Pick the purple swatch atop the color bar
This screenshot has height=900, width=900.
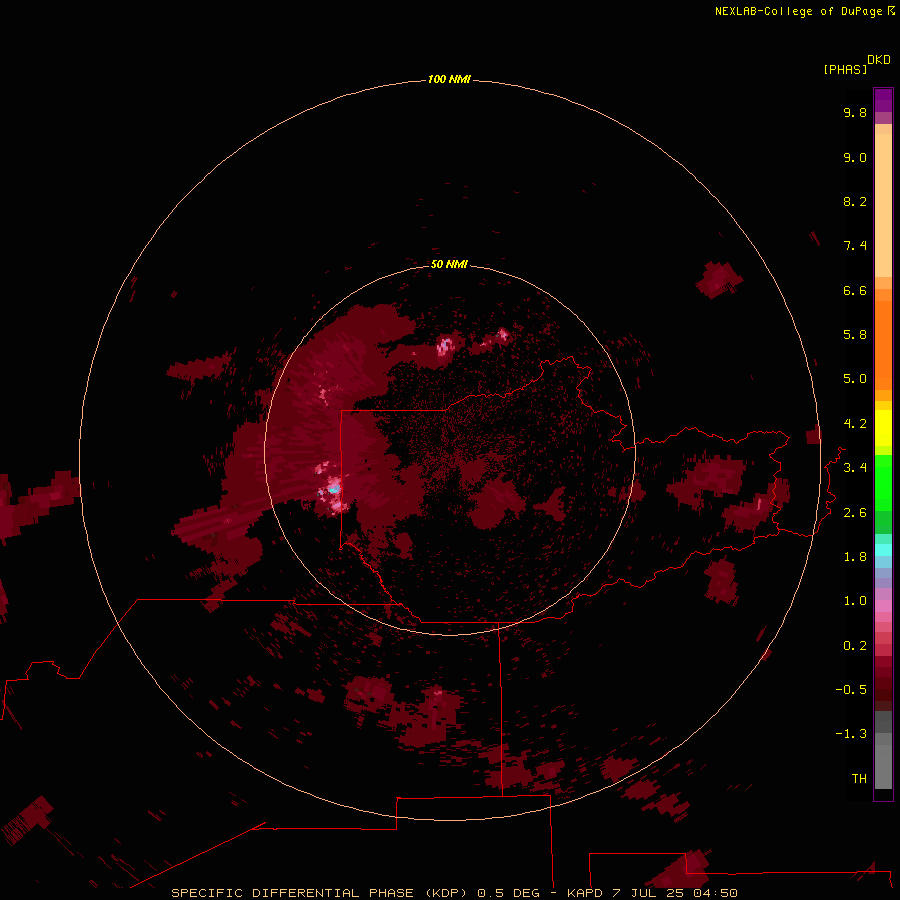(x=883, y=100)
